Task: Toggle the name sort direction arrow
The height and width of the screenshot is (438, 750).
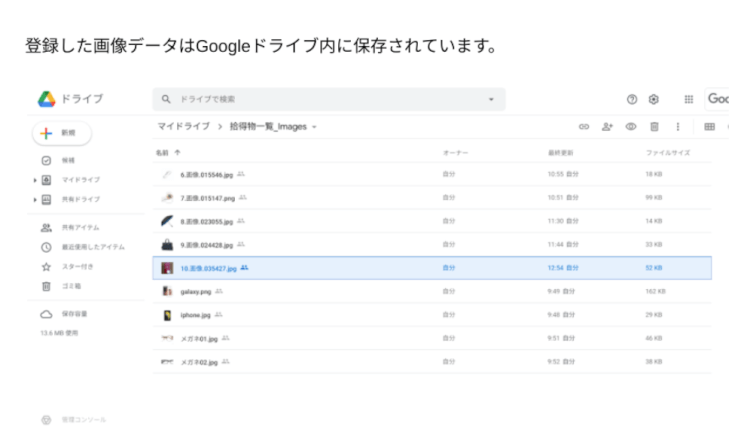Action: click(x=177, y=153)
